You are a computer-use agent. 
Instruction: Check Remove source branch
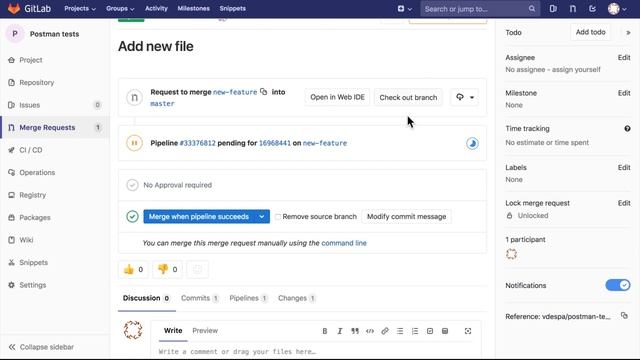point(278,217)
